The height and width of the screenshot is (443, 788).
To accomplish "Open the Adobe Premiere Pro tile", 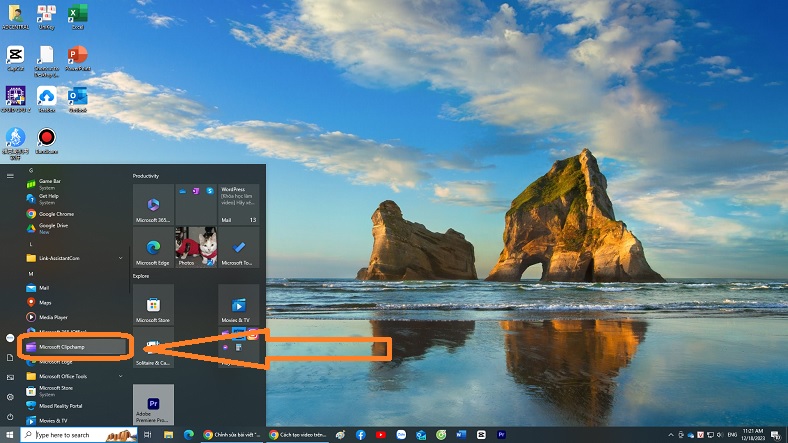I will coord(153,405).
